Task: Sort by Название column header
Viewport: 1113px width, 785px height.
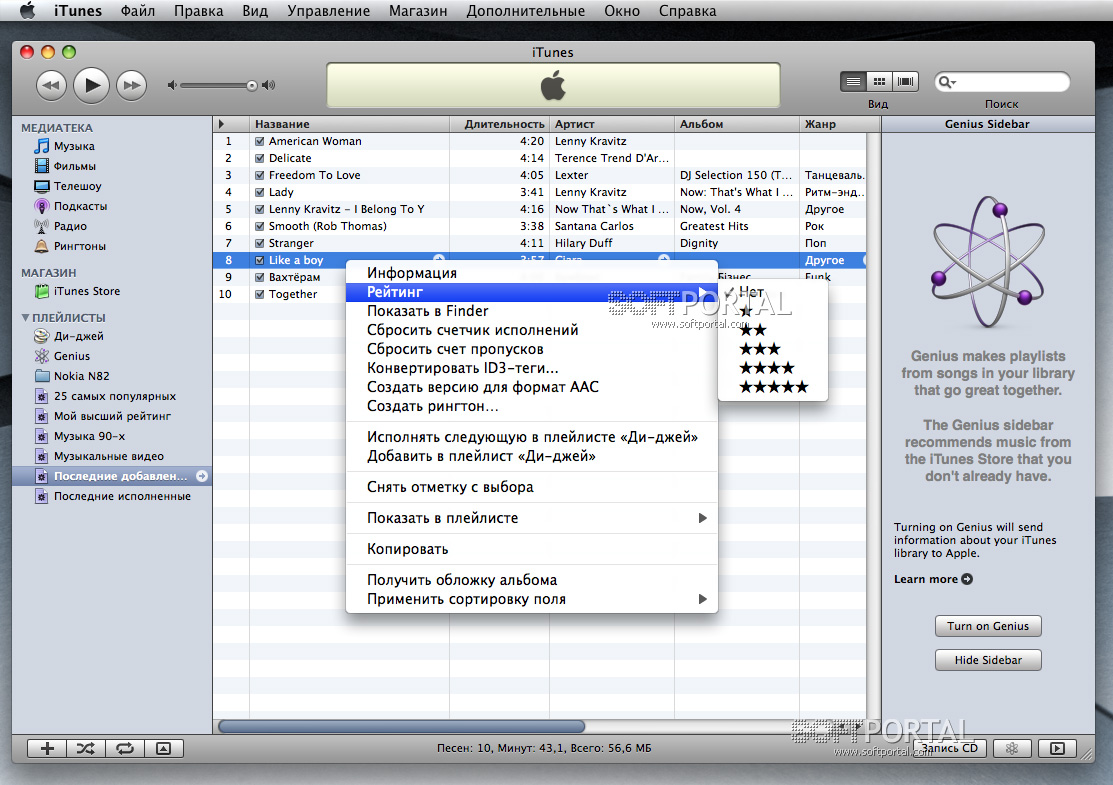Action: pyautogui.click(x=349, y=124)
